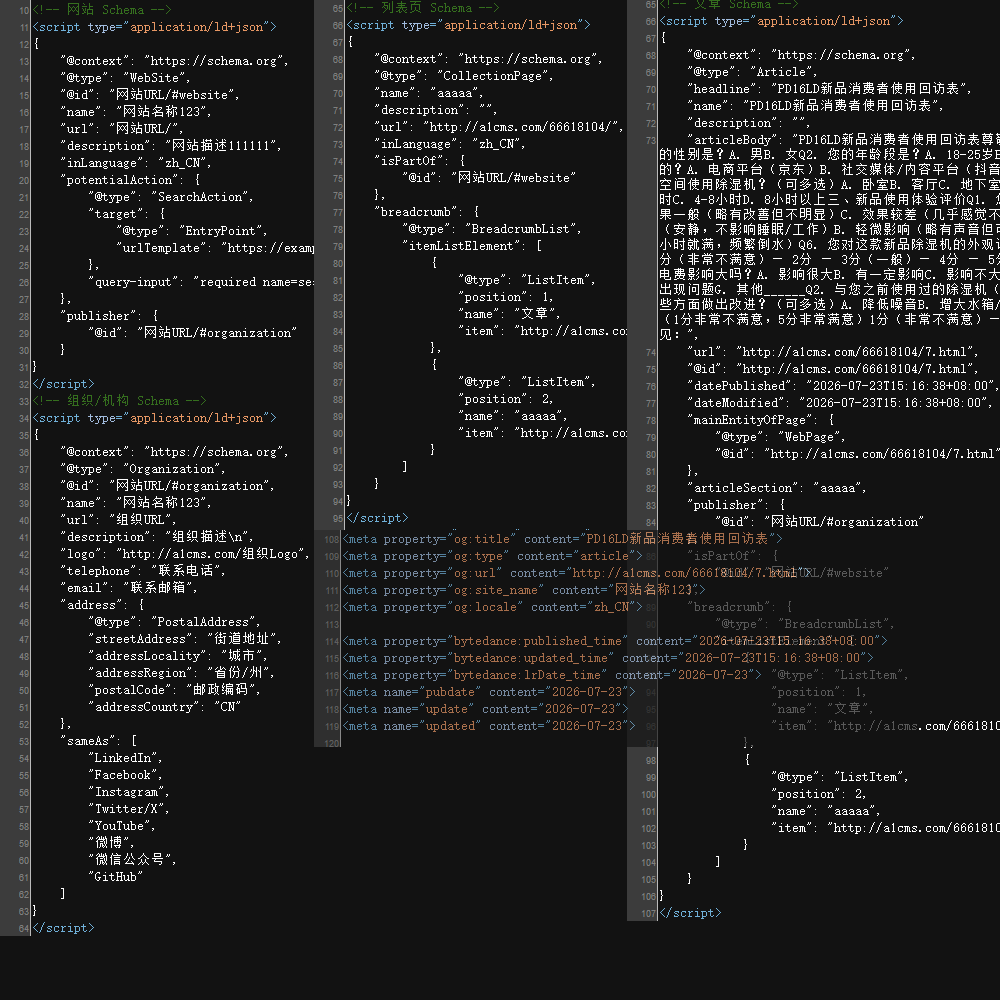
Task: Click the "Facebook" array entry
Action: (126, 775)
